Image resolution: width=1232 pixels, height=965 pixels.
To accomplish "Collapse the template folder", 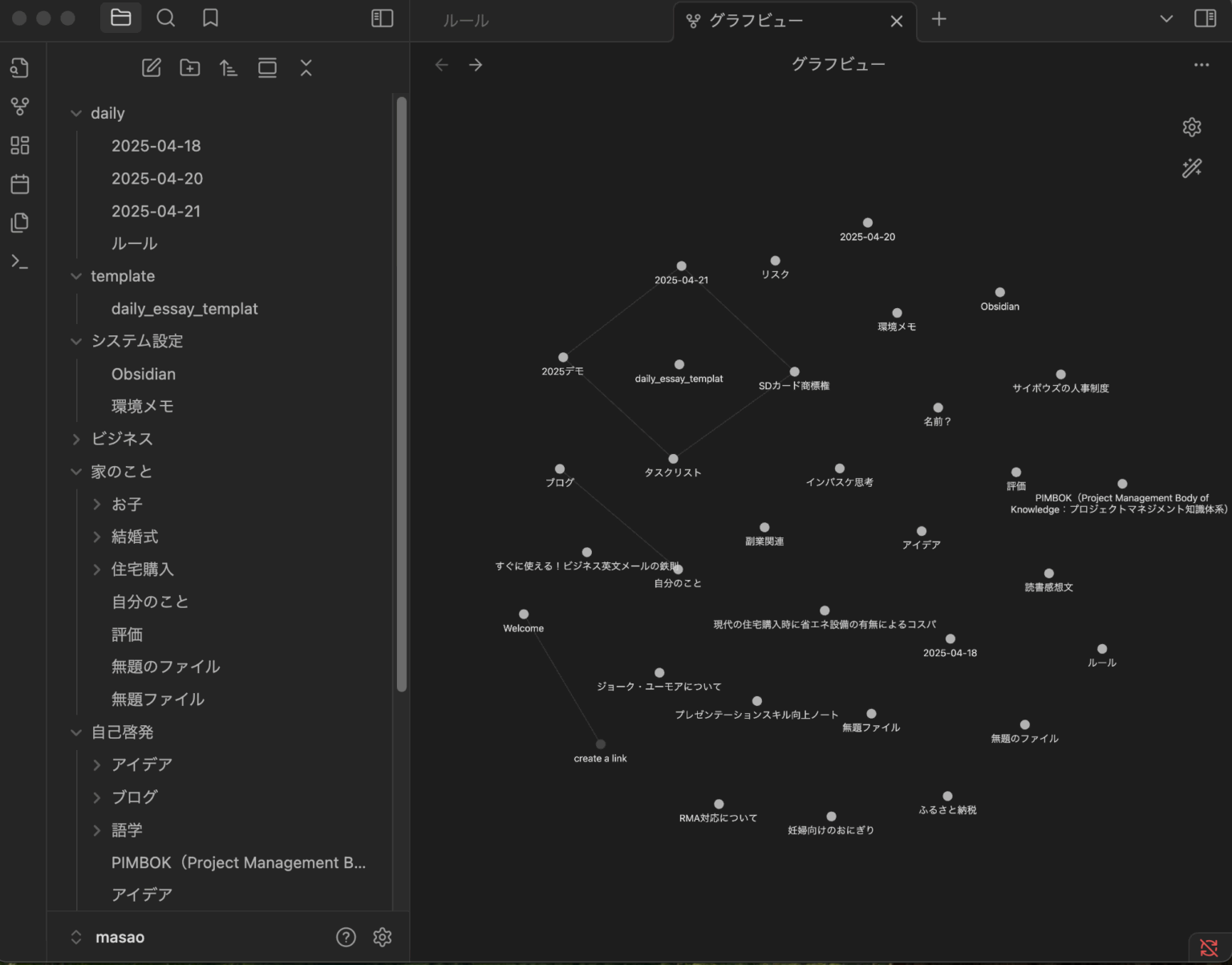I will (76, 276).
